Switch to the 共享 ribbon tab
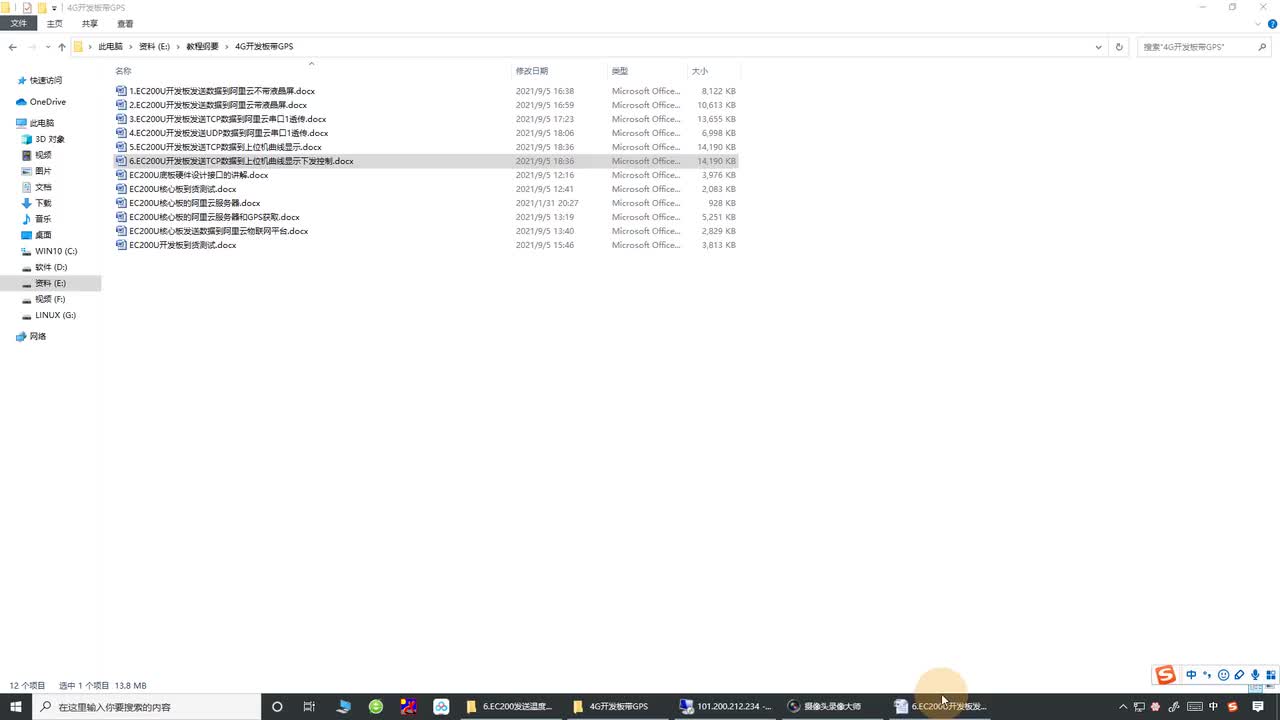 (90, 23)
